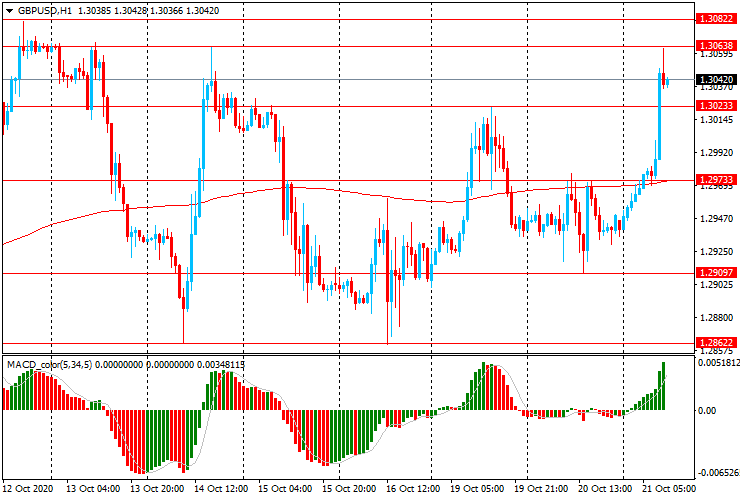Select the 1.30233 red price label
The image size is (740, 500).
point(716,106)
